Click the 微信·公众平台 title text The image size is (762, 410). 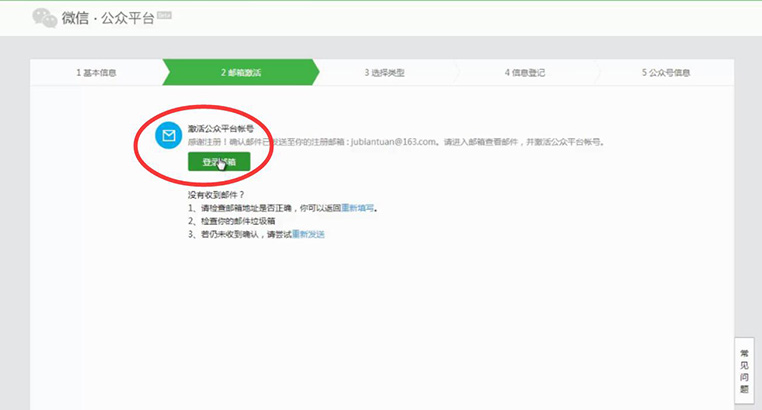[108, 18]
